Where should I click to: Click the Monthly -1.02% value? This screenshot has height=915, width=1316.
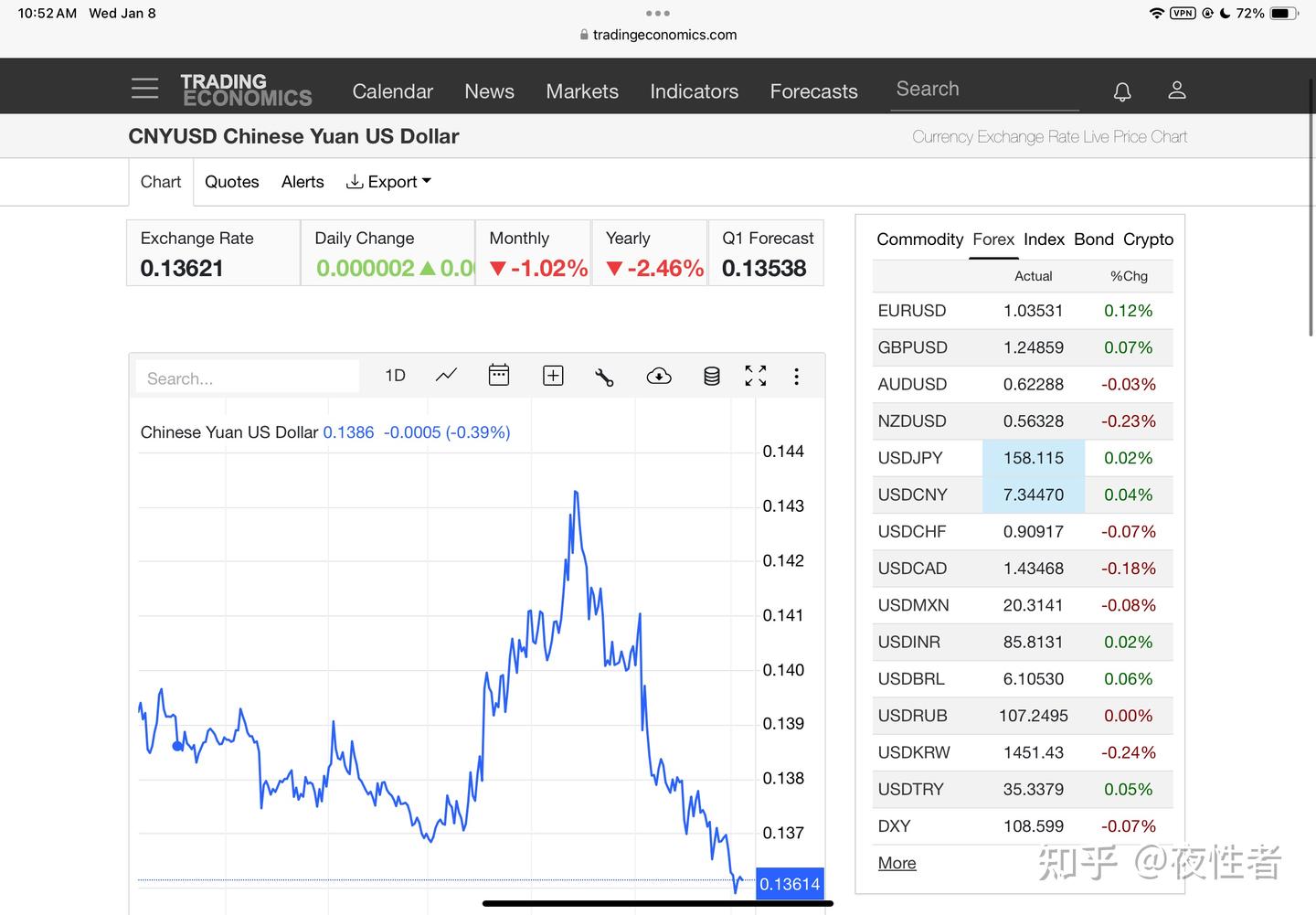click(x=538, y=268)
